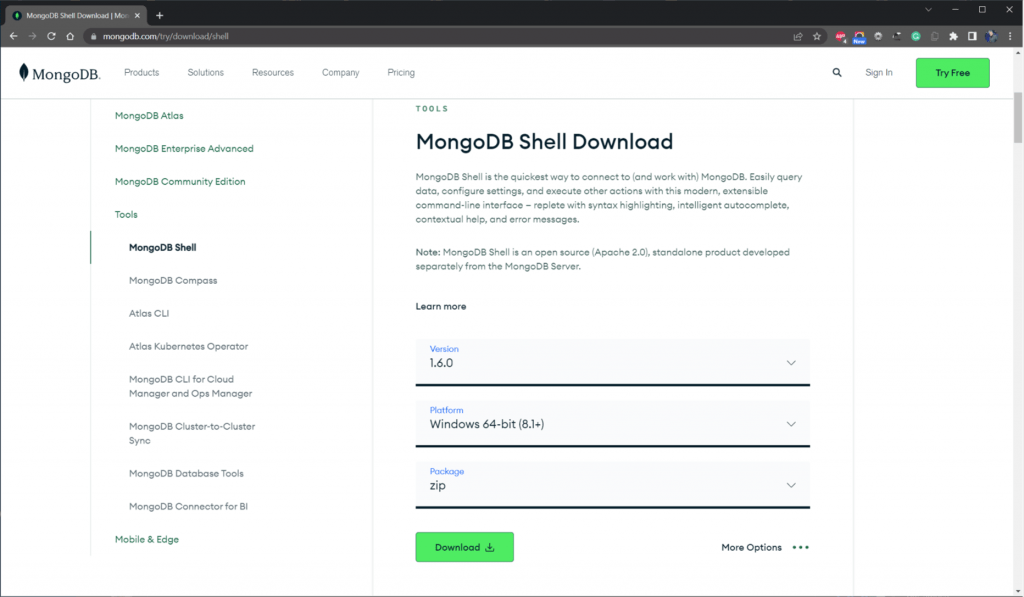
Task: Open the Extensions puzzle menu
Action: (953, 37)
